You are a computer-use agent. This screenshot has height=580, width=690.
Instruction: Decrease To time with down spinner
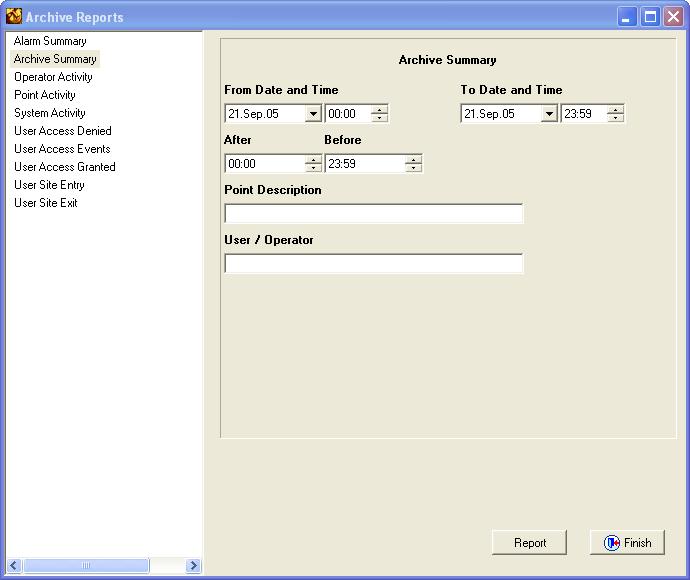[x=615, y=118]
